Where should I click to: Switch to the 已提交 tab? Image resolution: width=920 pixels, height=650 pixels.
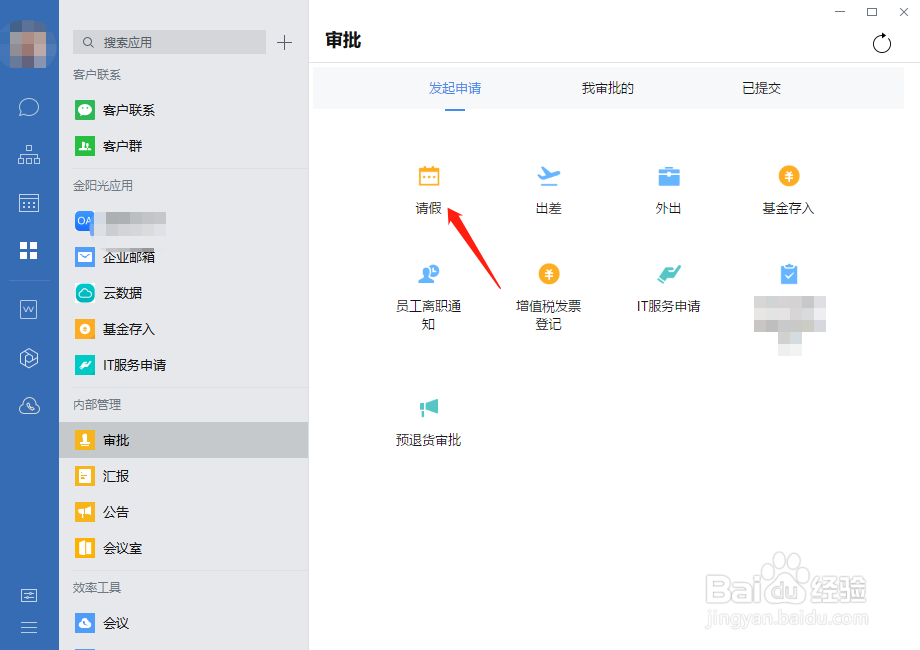[x=762, y=88]
